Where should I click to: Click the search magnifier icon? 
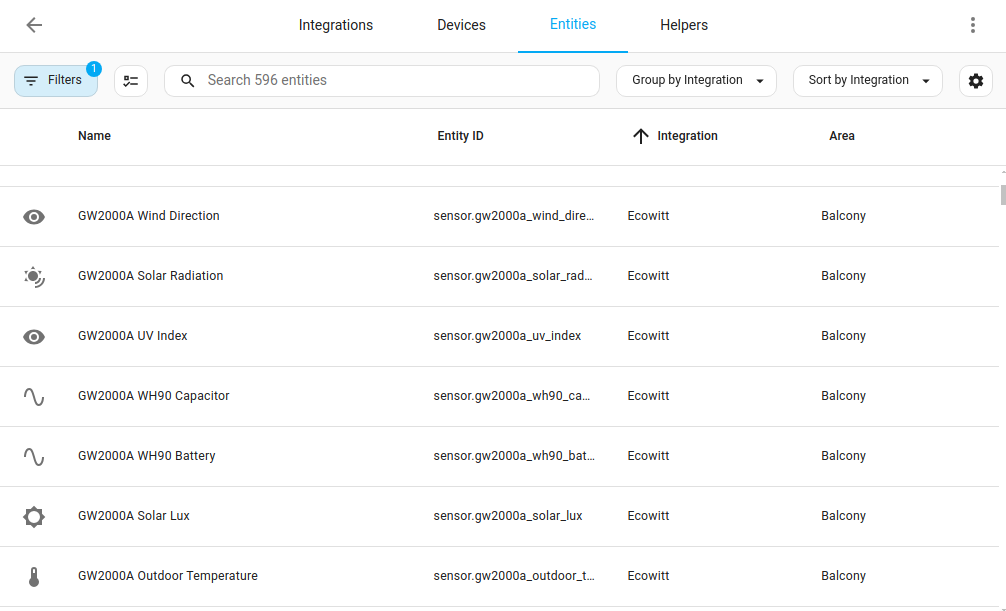pos(188,80)
